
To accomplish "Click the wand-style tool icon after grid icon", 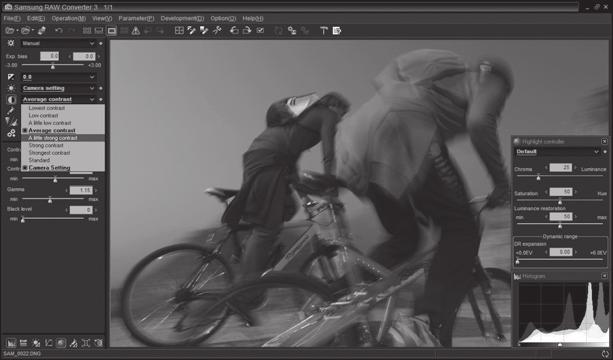I will click(x=192, y=30).
